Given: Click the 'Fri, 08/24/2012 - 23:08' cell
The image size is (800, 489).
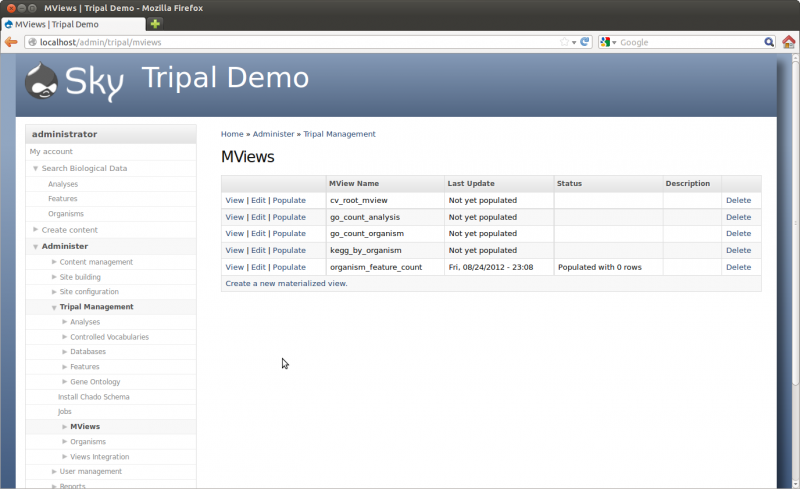Looking at the screenshot, I should (491, 267).
